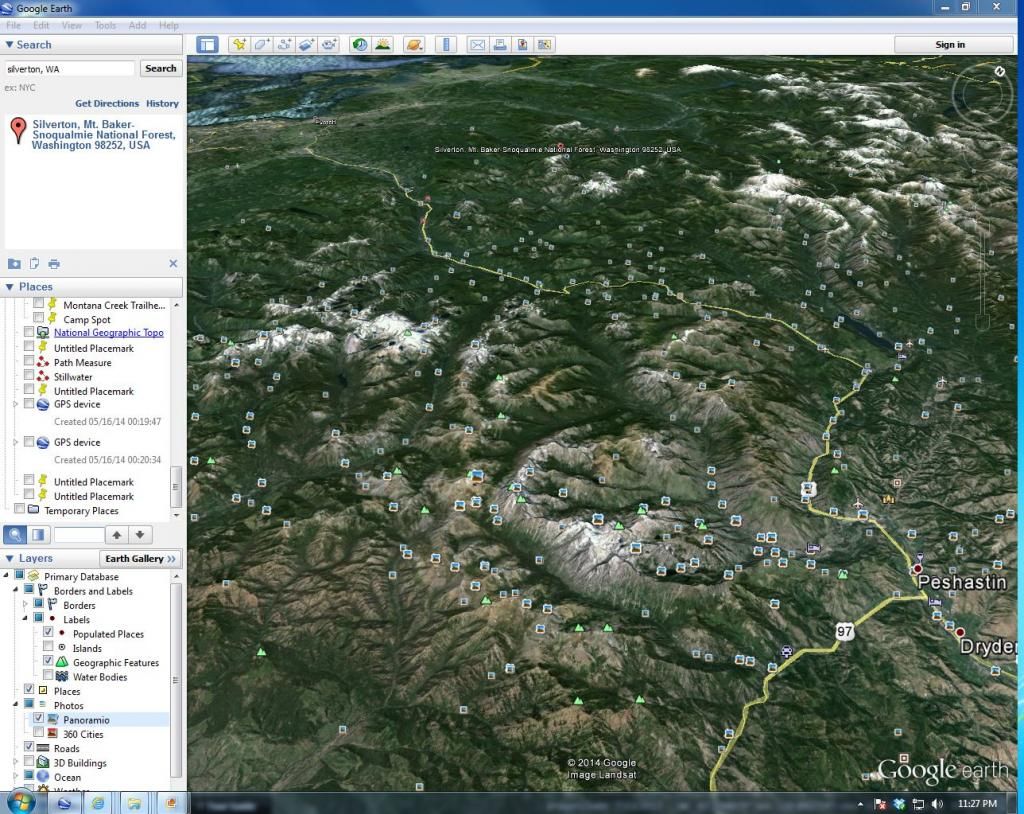
Task: Uncheck the Roads layer checkbox
Action: coord(29,747)
